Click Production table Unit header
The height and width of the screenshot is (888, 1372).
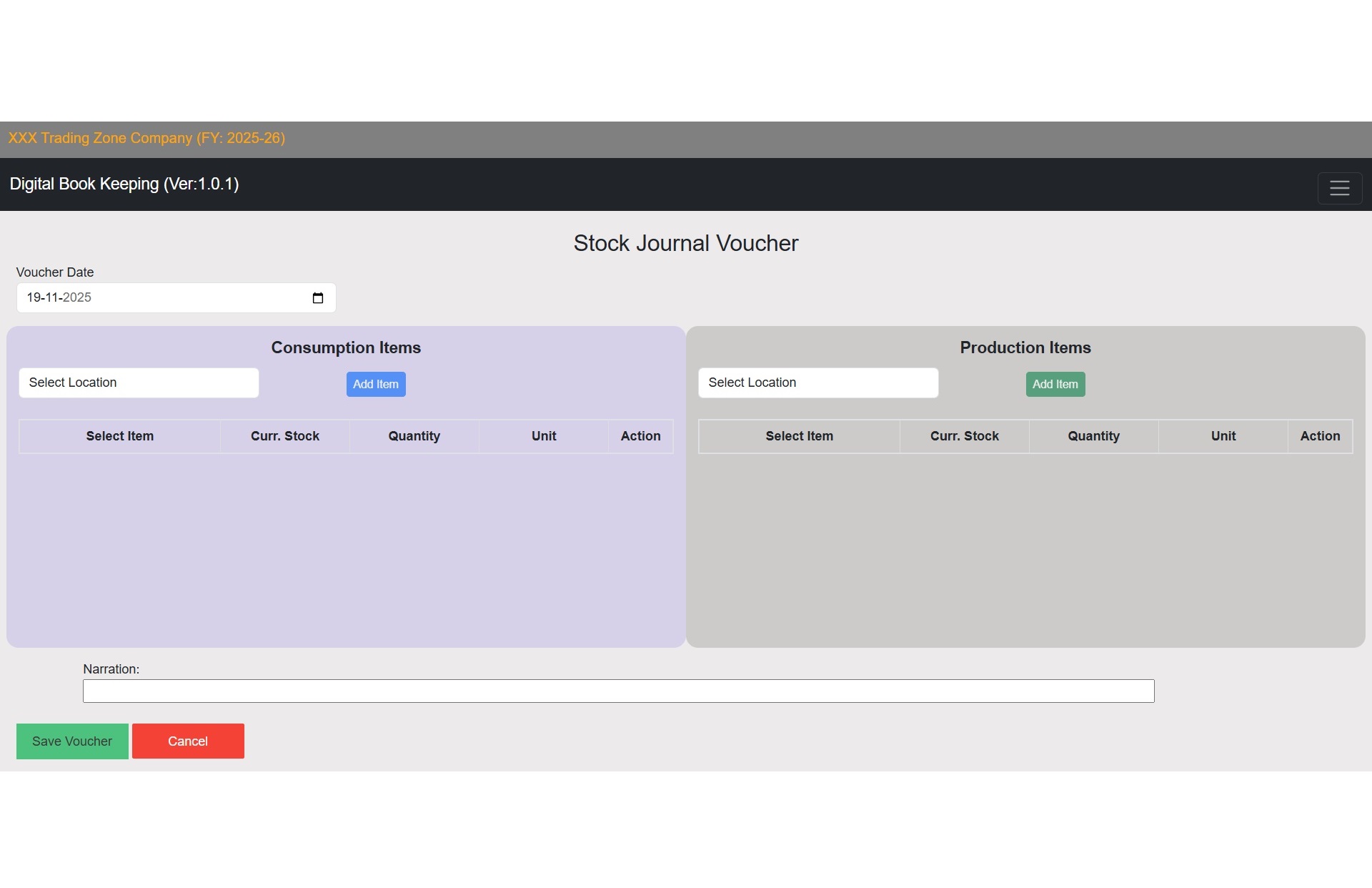(x=1223, y=436)
